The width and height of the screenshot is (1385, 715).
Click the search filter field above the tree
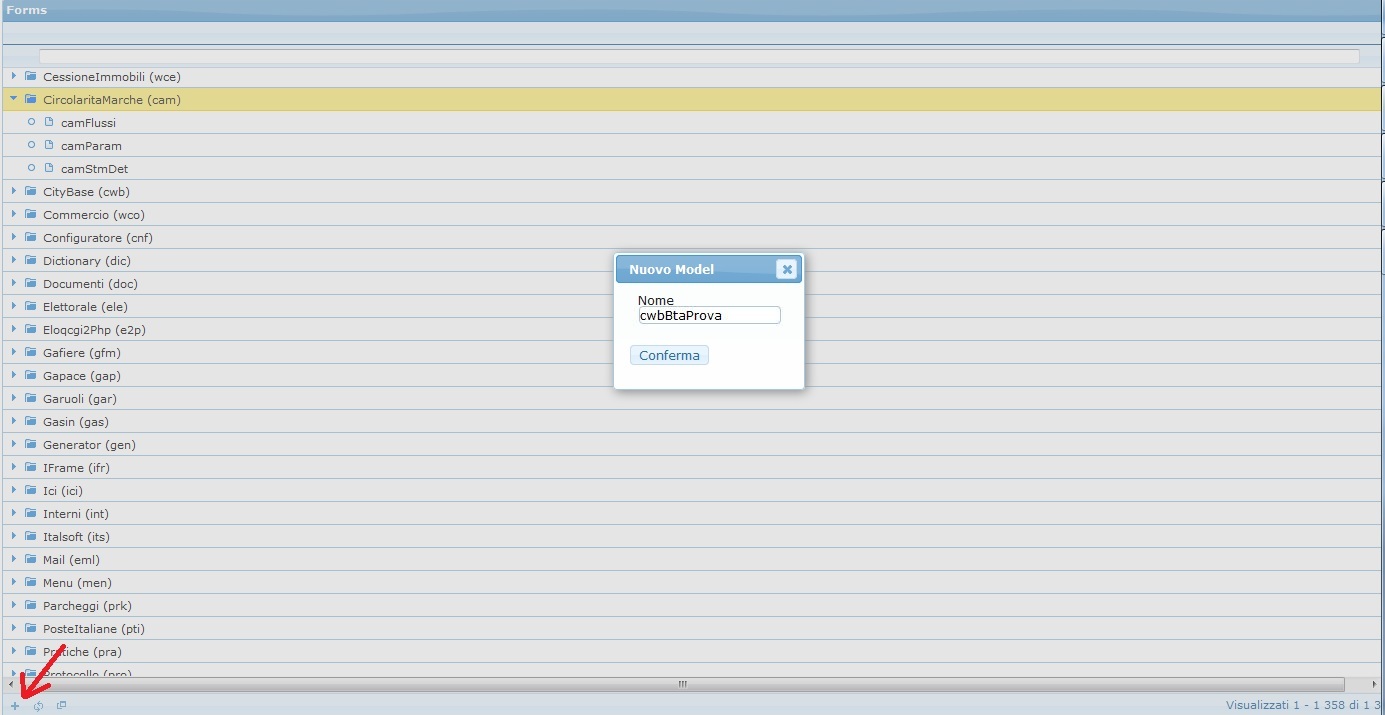[x=698, y=57]
